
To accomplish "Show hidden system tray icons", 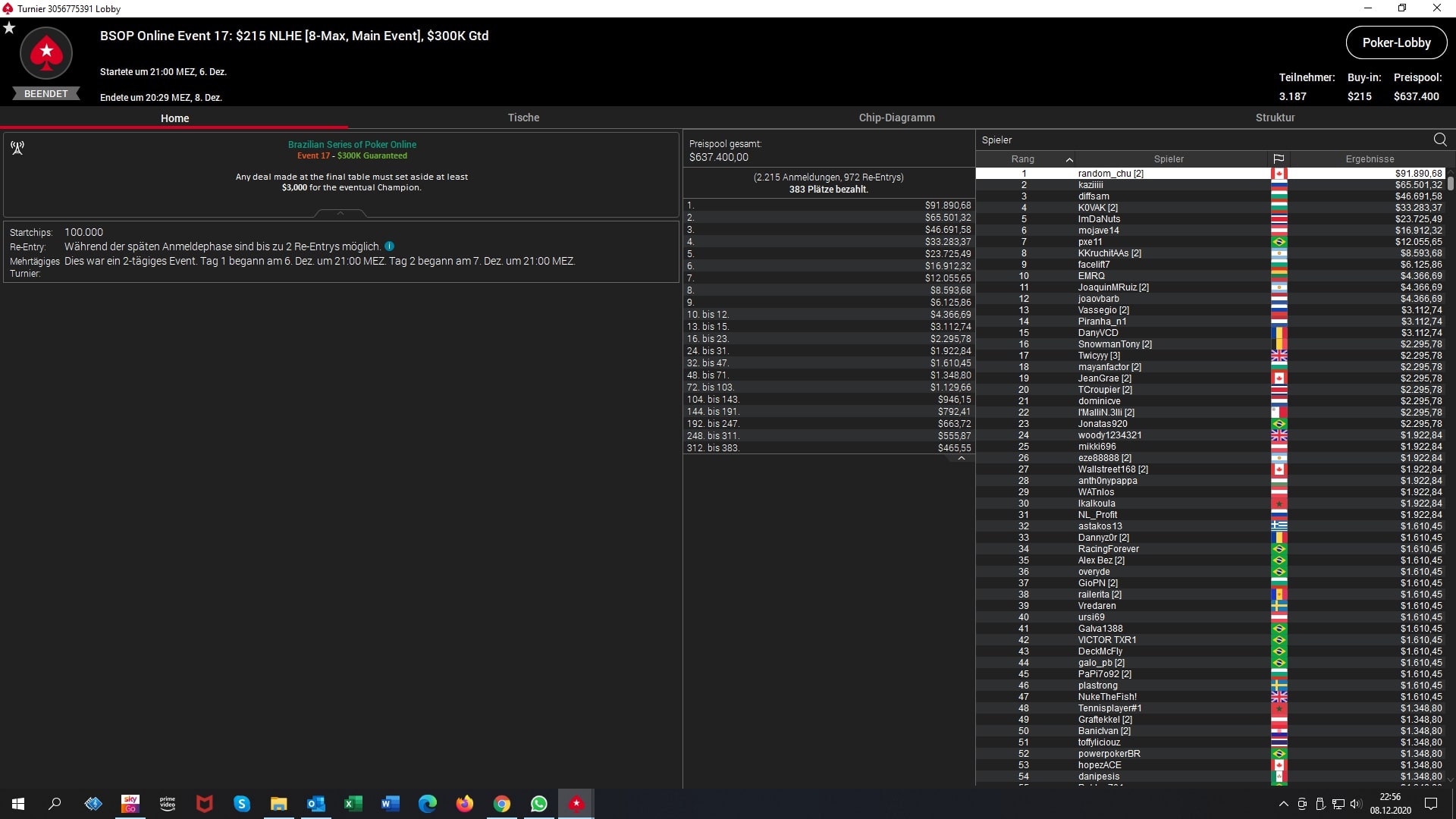I will tap(1283, 804).
